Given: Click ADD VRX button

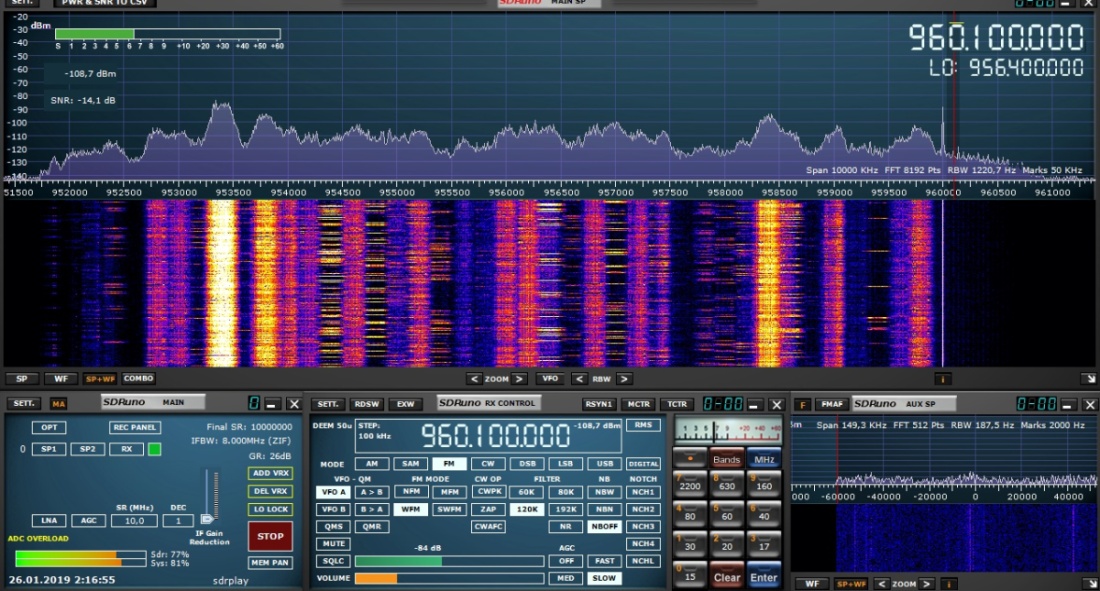Looking at the screenshot, I should click(270, 474).
